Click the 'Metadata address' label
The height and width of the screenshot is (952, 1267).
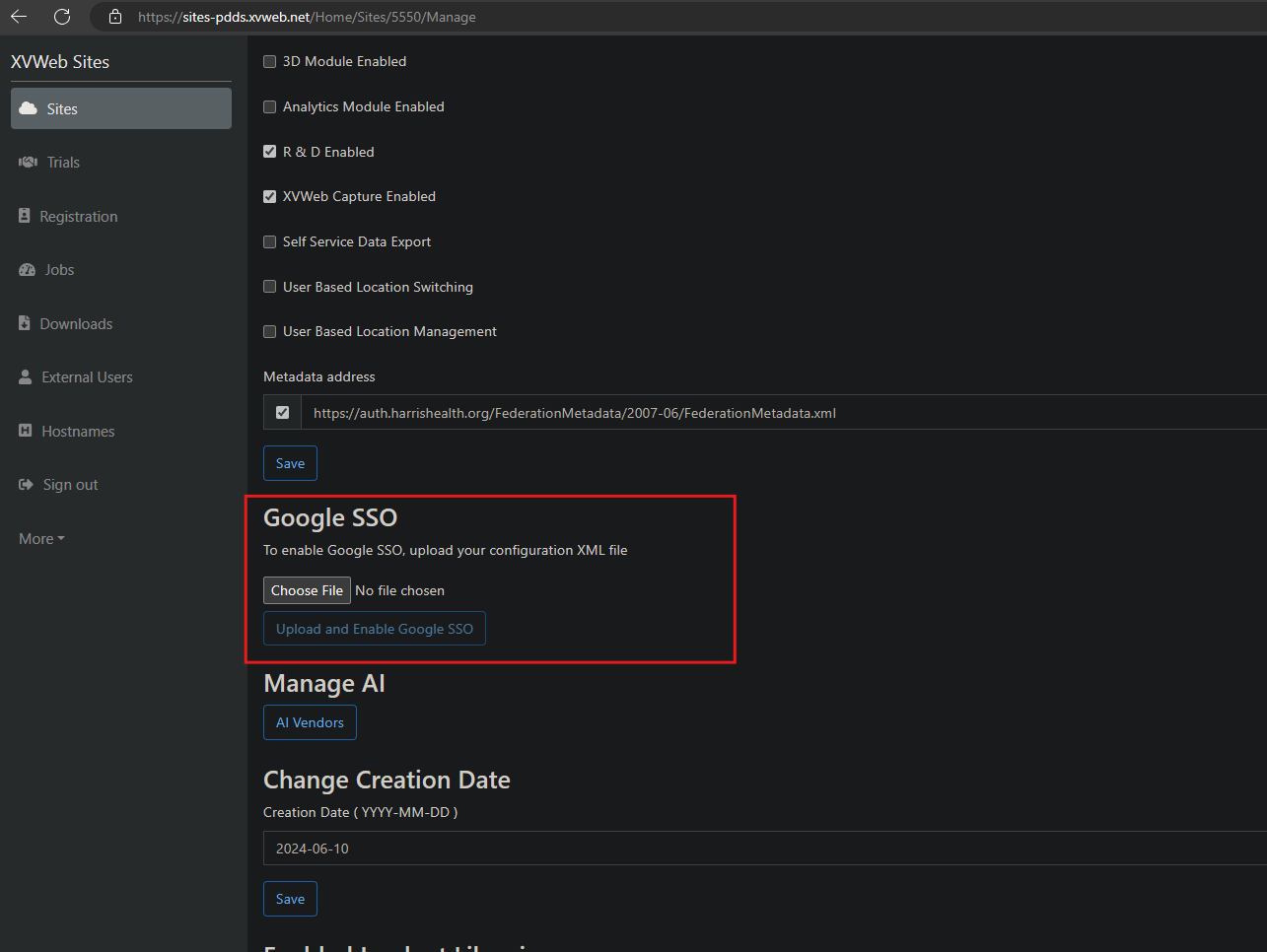click(319, 376)
